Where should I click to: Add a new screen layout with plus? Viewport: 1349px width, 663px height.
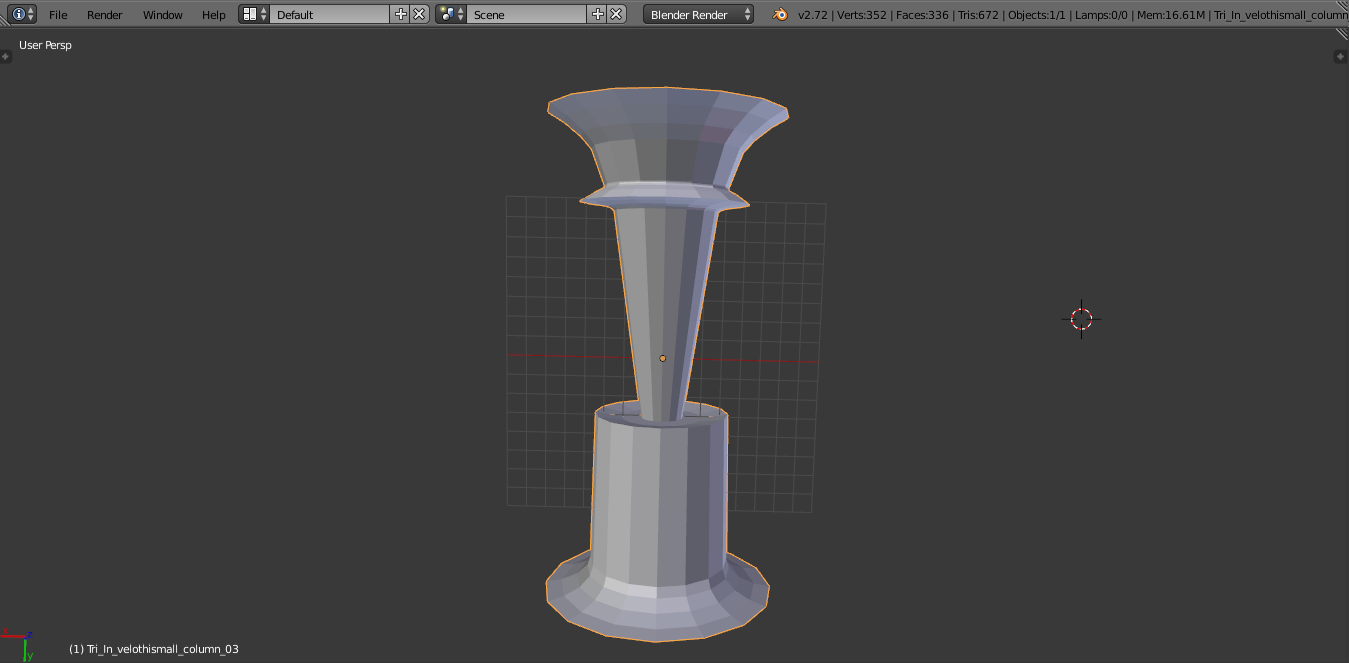(x=401, y=14)
